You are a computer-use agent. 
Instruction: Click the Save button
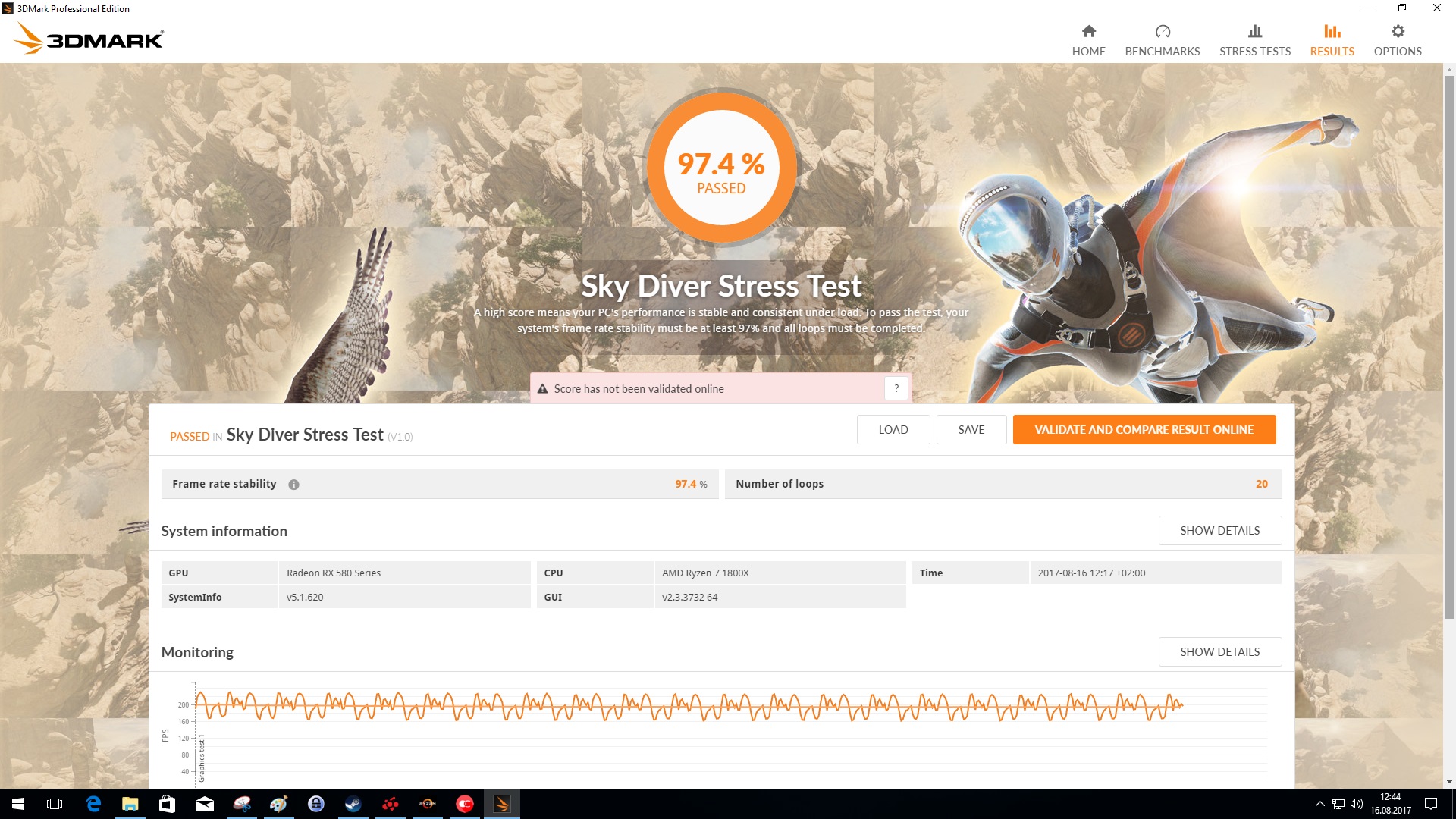coord(971,430)
